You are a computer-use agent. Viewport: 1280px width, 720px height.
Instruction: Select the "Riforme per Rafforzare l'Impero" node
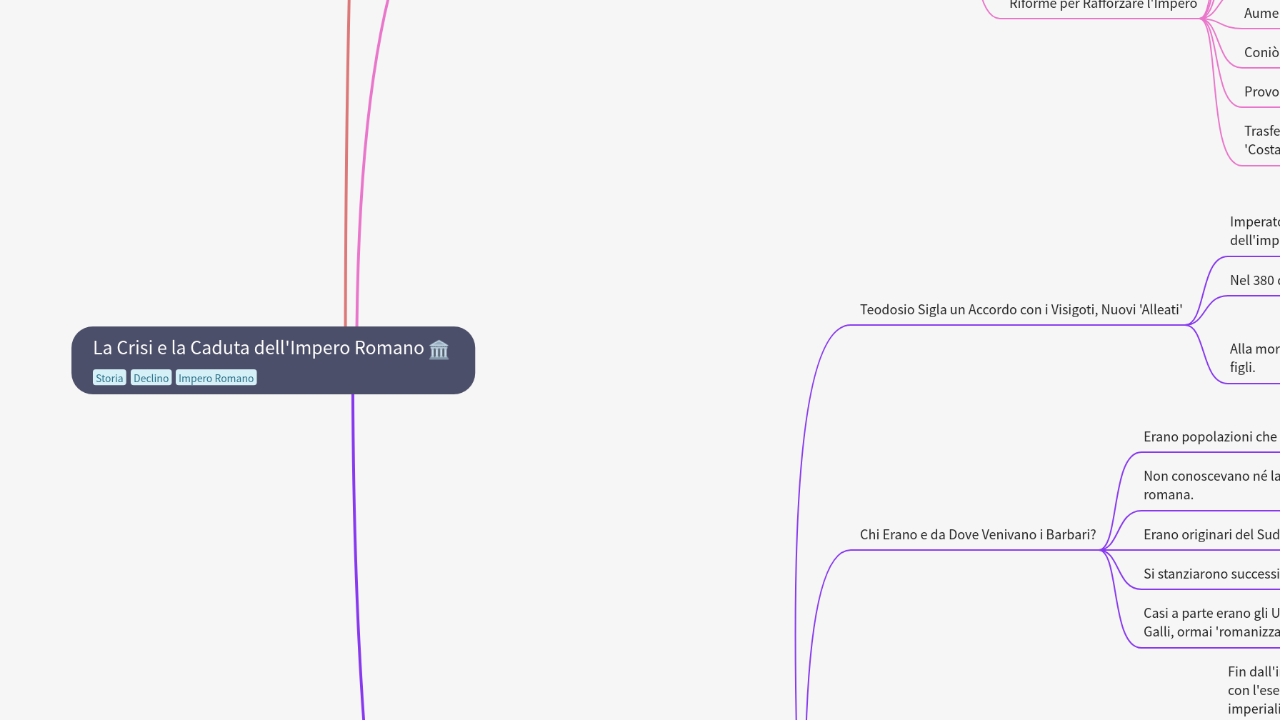1102,5
